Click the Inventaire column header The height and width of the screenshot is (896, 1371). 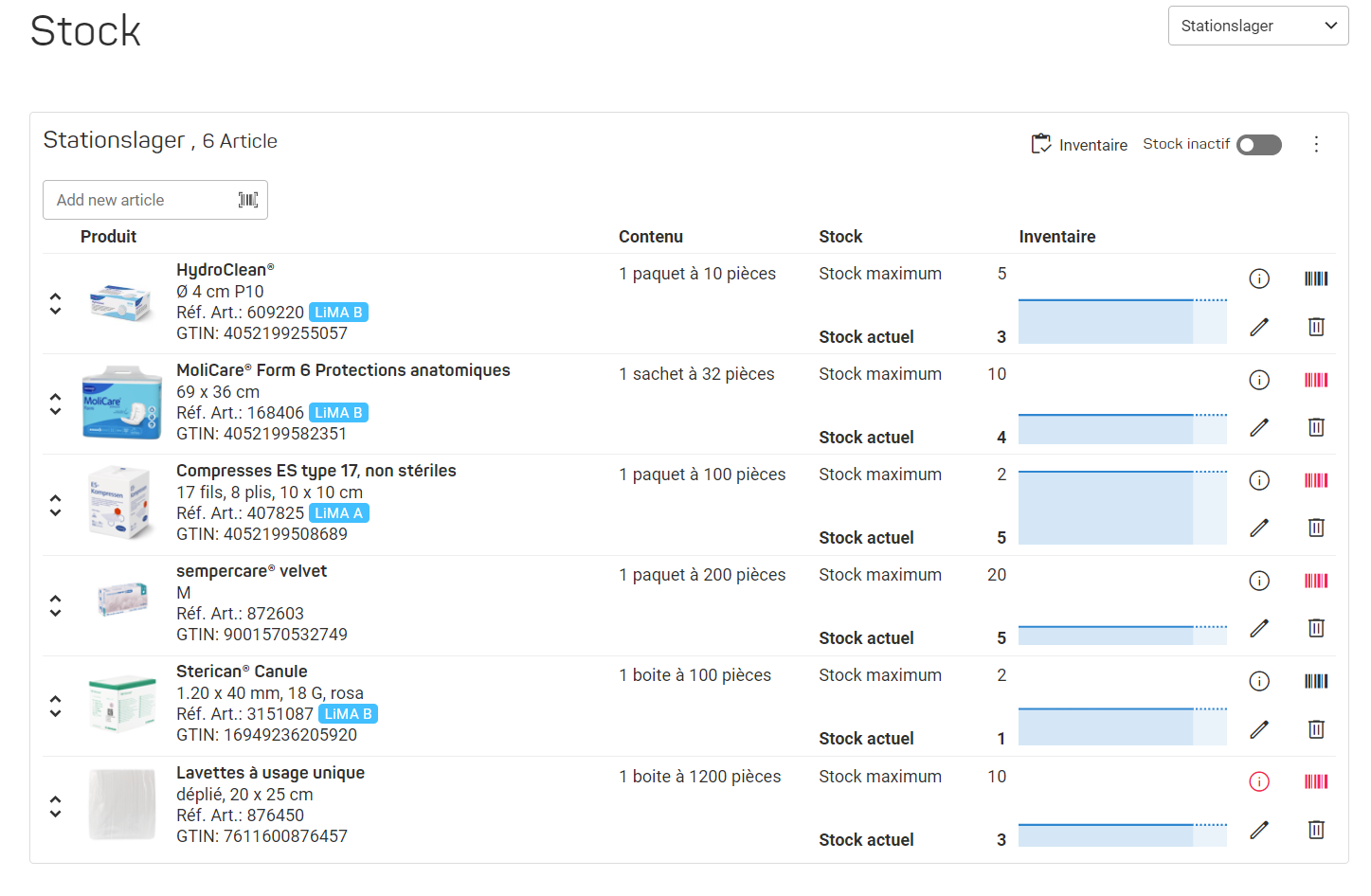(1057, 237)
